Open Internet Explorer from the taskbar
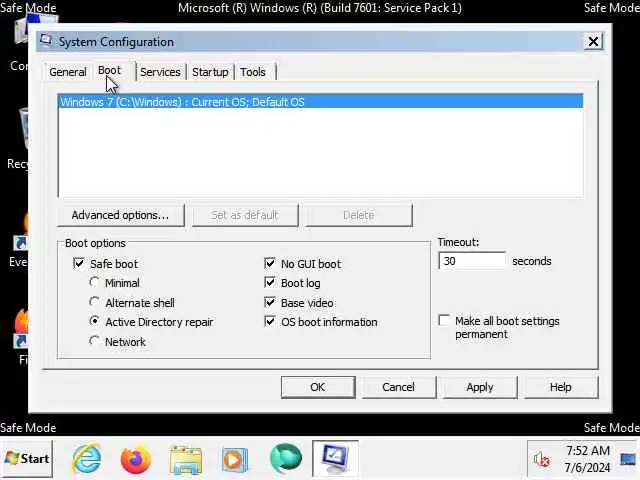The width and height of the screenshot is (640, 480). tap(87, 458)
